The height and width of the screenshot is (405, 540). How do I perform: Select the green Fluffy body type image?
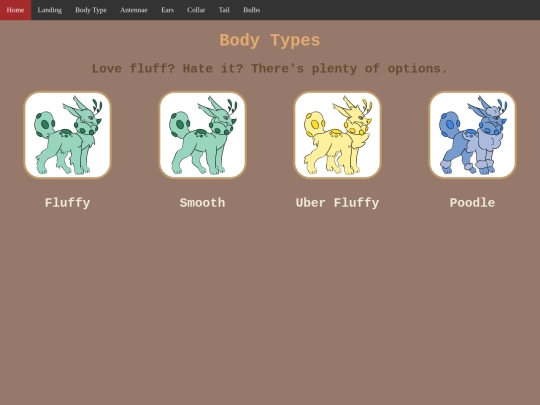coord(68,135)
